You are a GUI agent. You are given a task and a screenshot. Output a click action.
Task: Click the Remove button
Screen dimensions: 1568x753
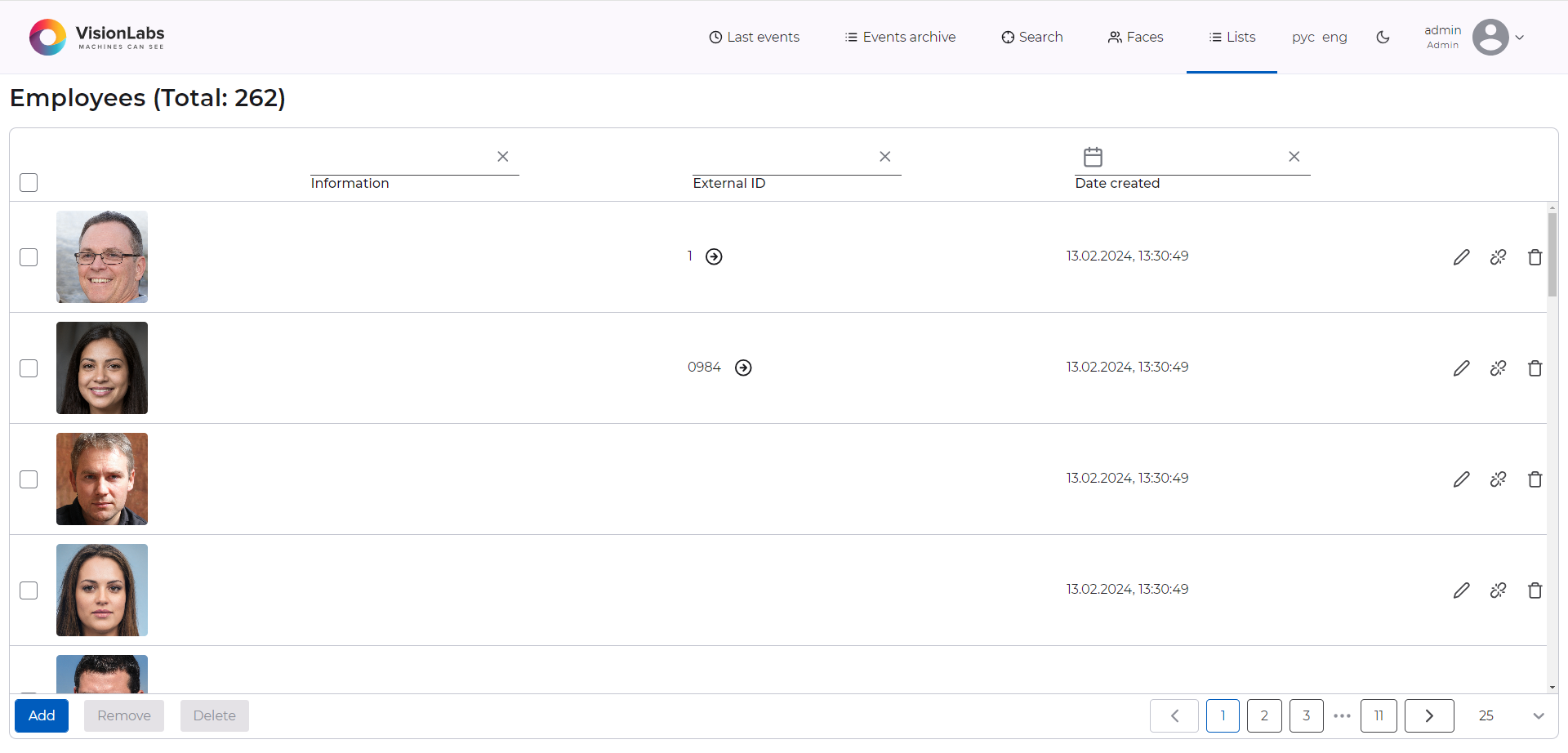[124, 715]
